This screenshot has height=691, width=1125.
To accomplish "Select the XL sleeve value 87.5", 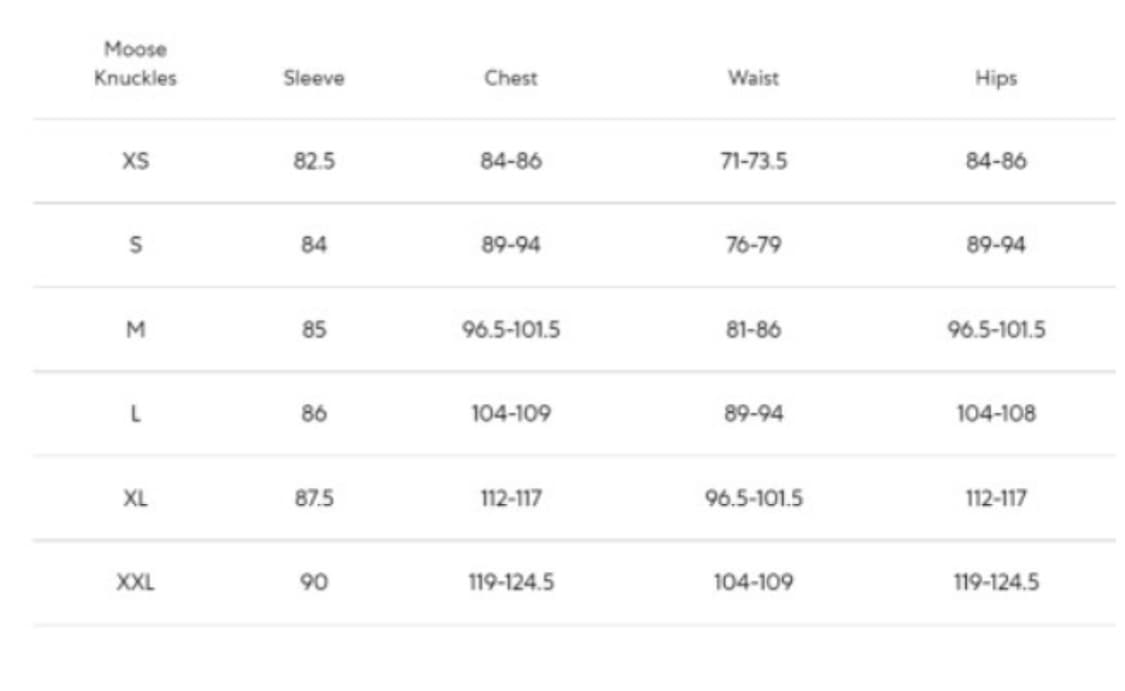I will (x=314, y=497).
